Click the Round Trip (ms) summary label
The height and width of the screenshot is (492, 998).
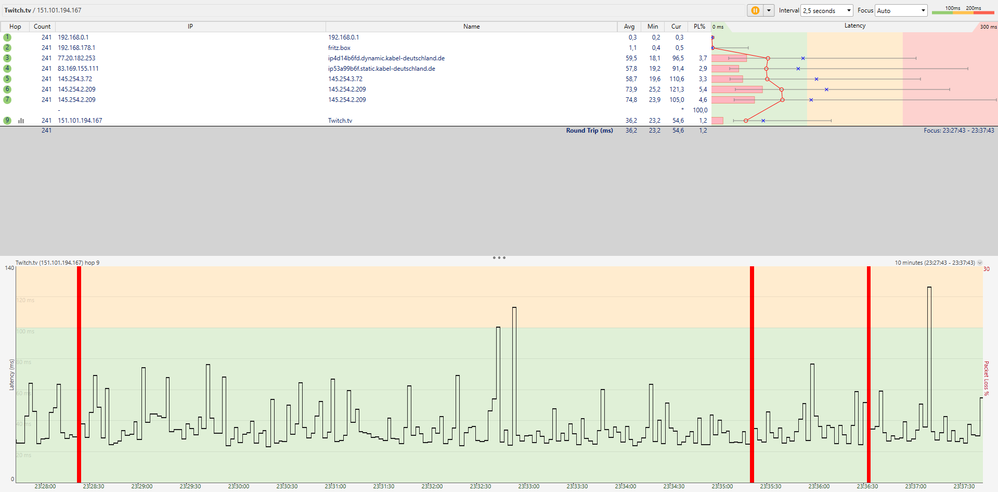589,130
